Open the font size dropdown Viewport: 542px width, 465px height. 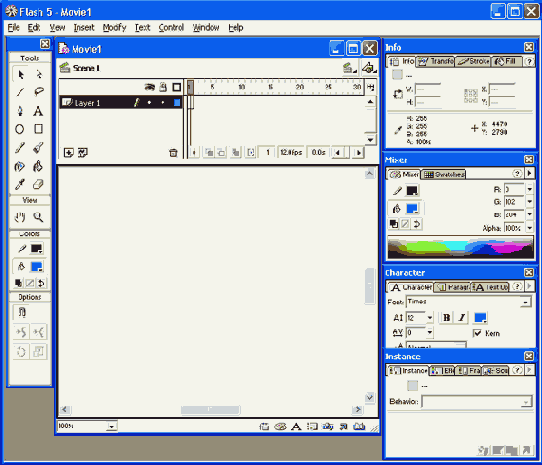(430, 317)
